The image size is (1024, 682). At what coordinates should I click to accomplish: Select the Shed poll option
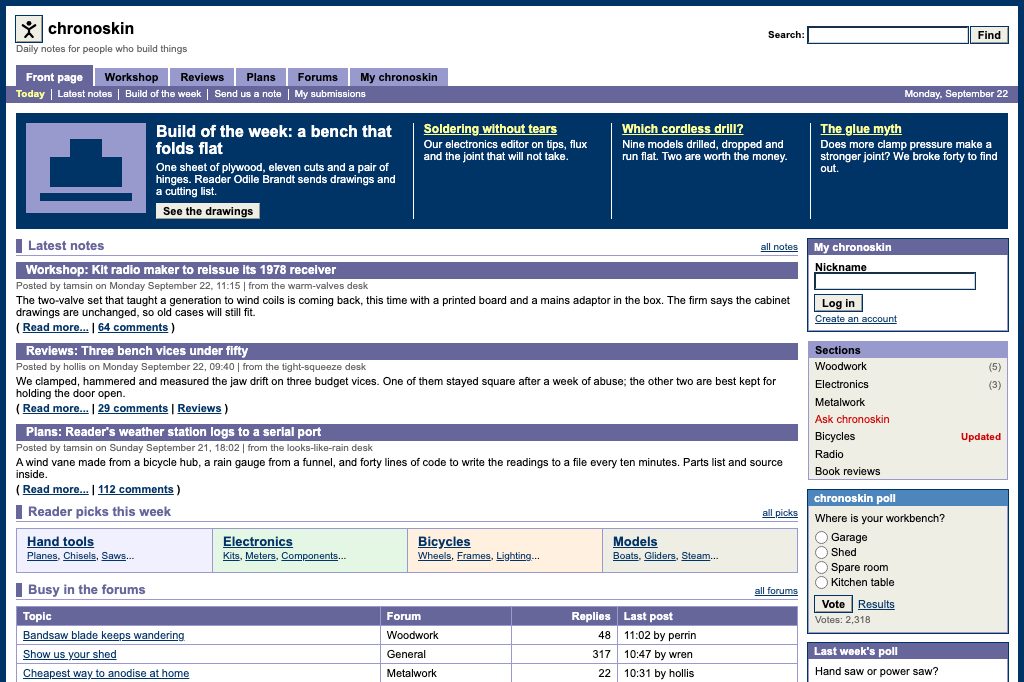tap(822, 553)
